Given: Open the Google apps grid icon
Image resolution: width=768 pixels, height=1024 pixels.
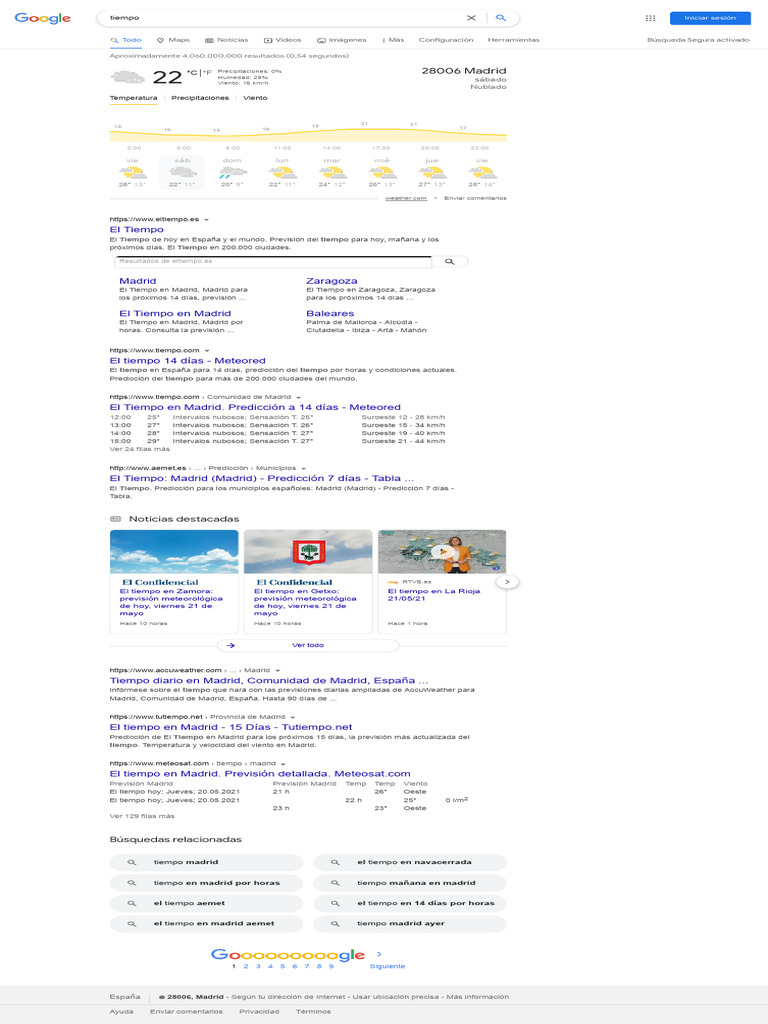Looking at the screenshot, I should coord(650,18).
